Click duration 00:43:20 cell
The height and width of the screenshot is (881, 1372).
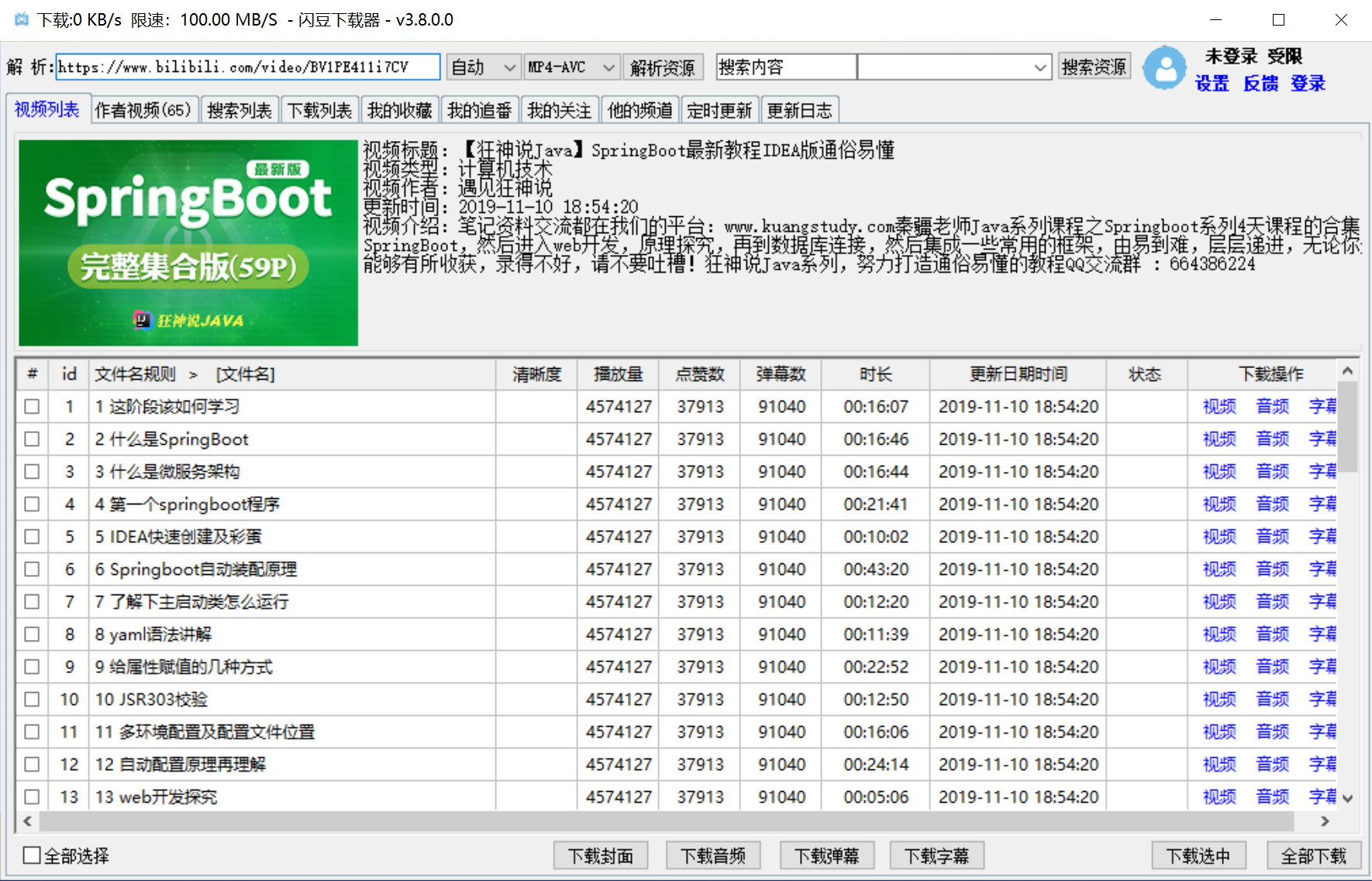click(x=876, y=569)
